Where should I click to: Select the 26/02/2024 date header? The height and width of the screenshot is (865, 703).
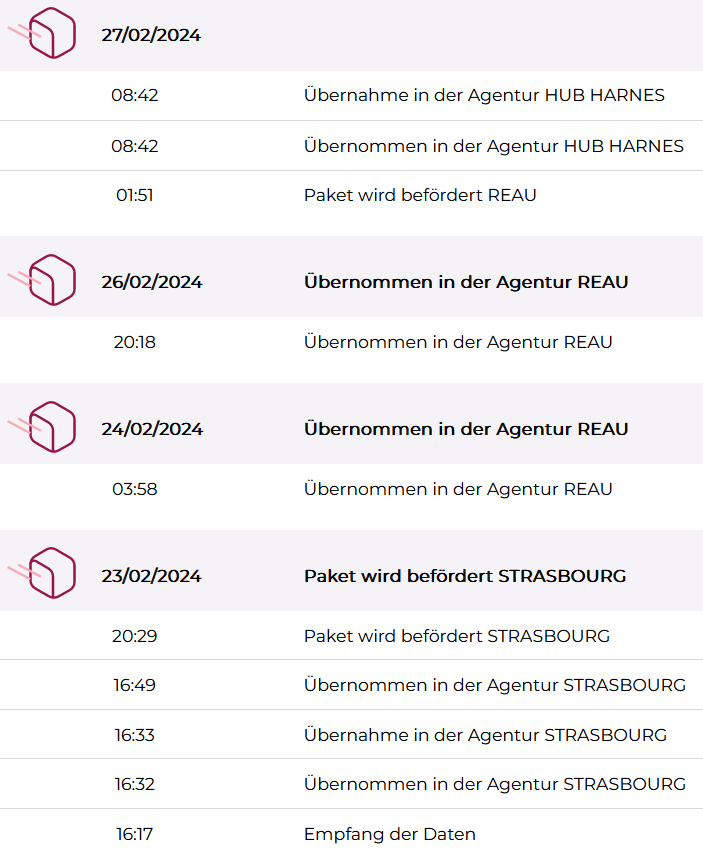click(x=152, y=282)
